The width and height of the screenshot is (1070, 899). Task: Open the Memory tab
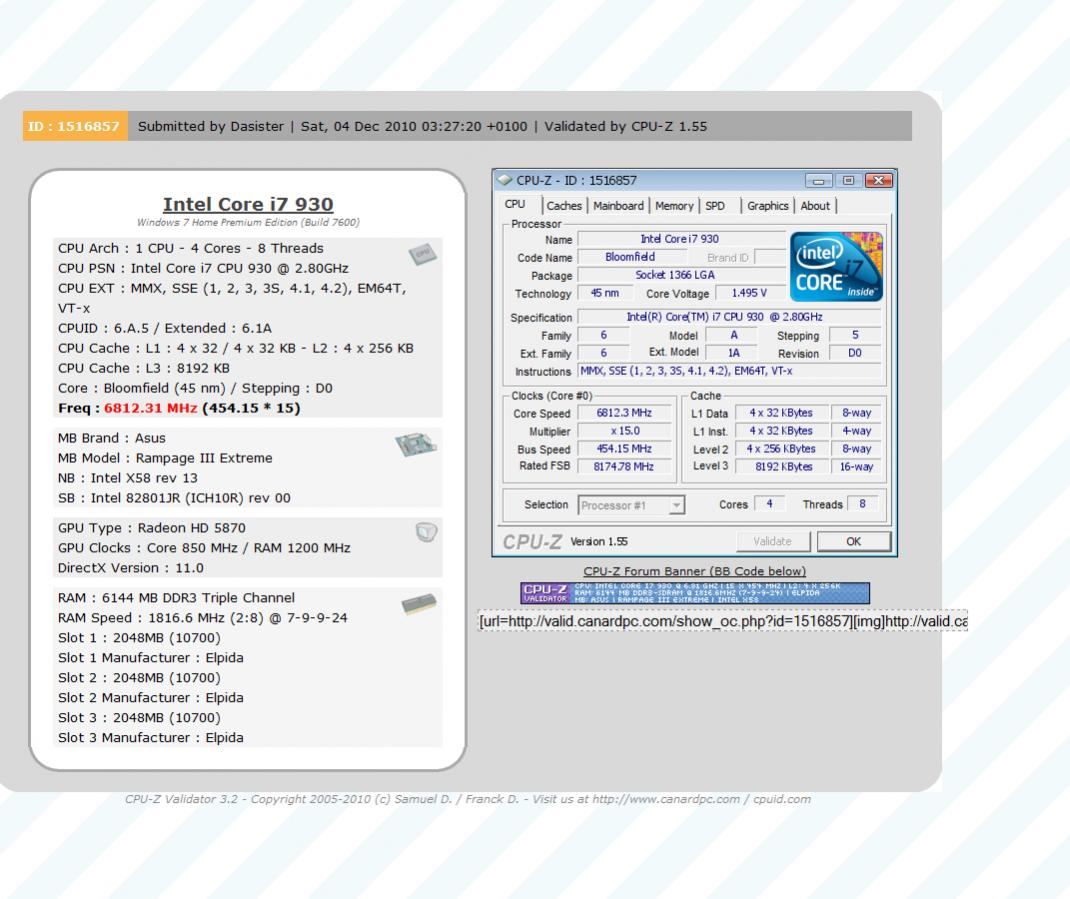674,205
